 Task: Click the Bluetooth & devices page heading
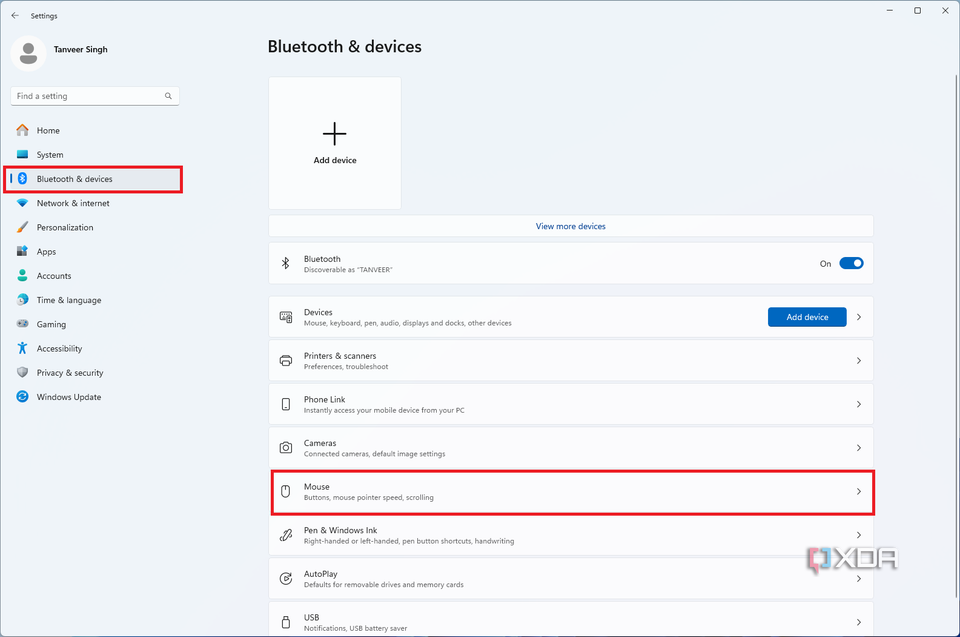[345, 47]
